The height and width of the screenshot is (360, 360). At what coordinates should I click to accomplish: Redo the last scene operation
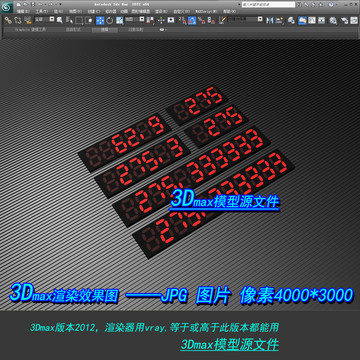(x=50, y=4)
